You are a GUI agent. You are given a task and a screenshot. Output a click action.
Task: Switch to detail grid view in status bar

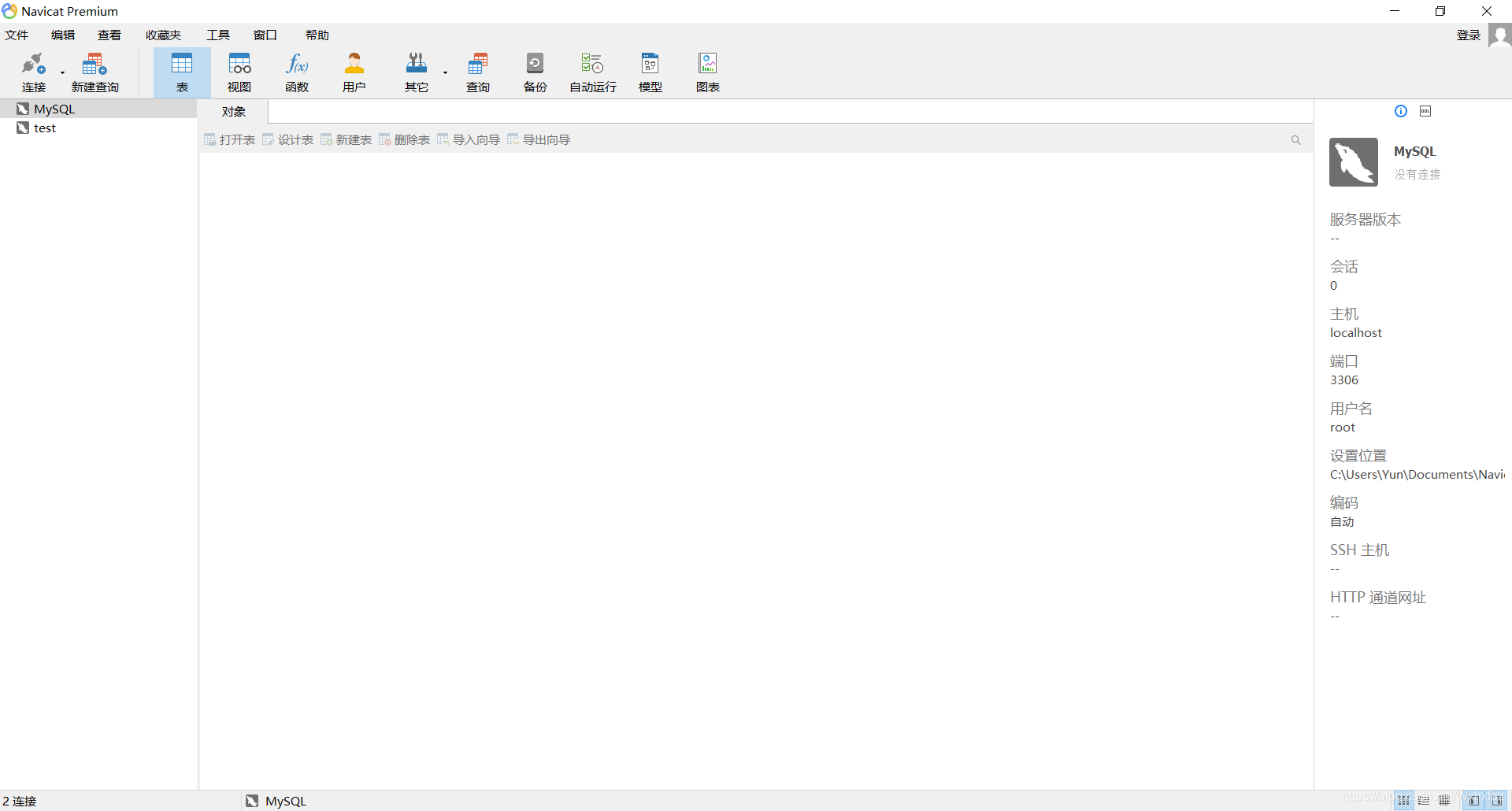[1444, 801]
